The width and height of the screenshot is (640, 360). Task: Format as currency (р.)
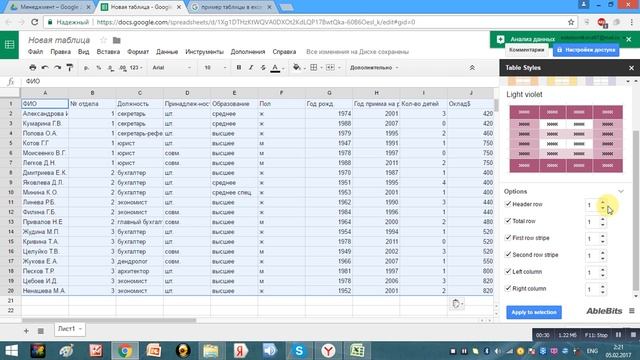pos(86,68)
